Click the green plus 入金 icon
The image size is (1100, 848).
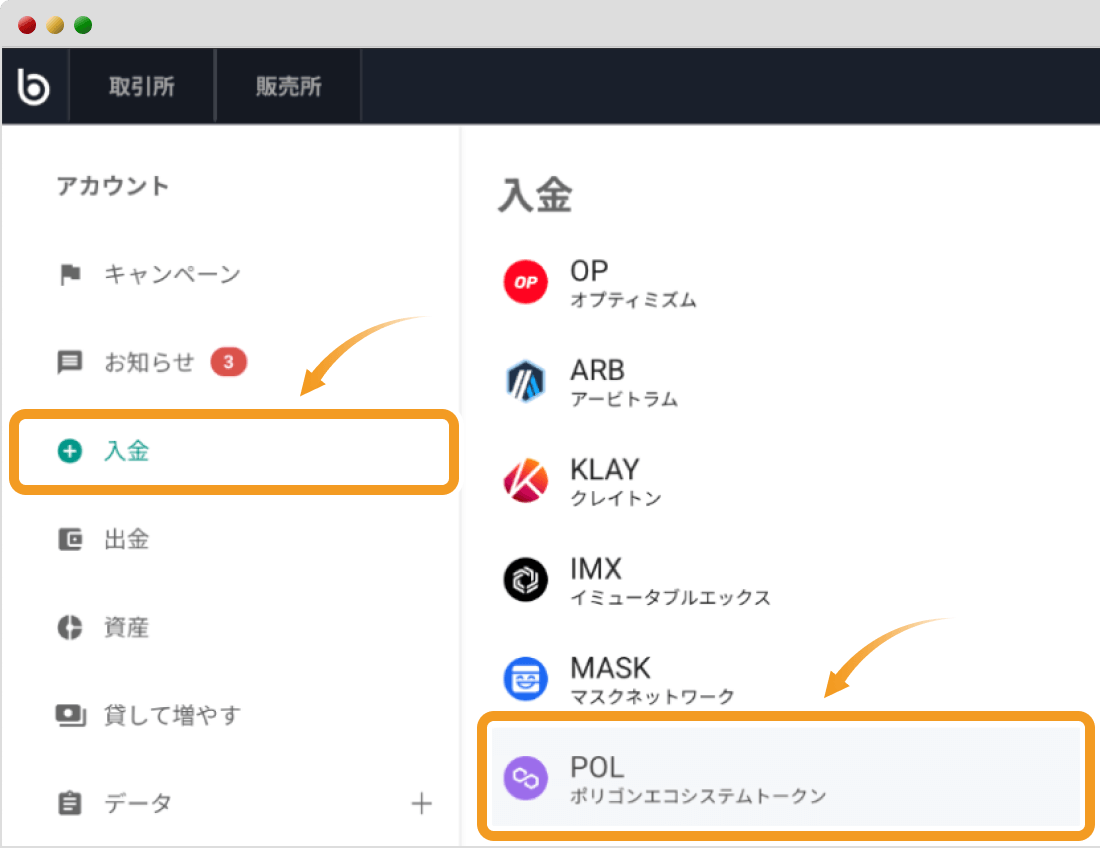tap(69, 451)
